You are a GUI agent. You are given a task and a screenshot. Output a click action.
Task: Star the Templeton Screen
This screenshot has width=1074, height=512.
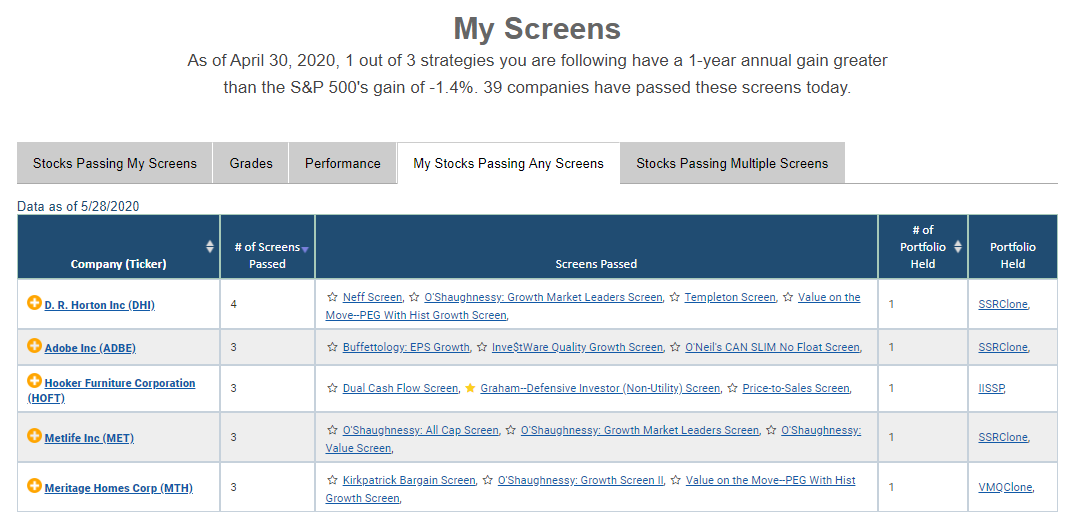[x=675, y=297]
